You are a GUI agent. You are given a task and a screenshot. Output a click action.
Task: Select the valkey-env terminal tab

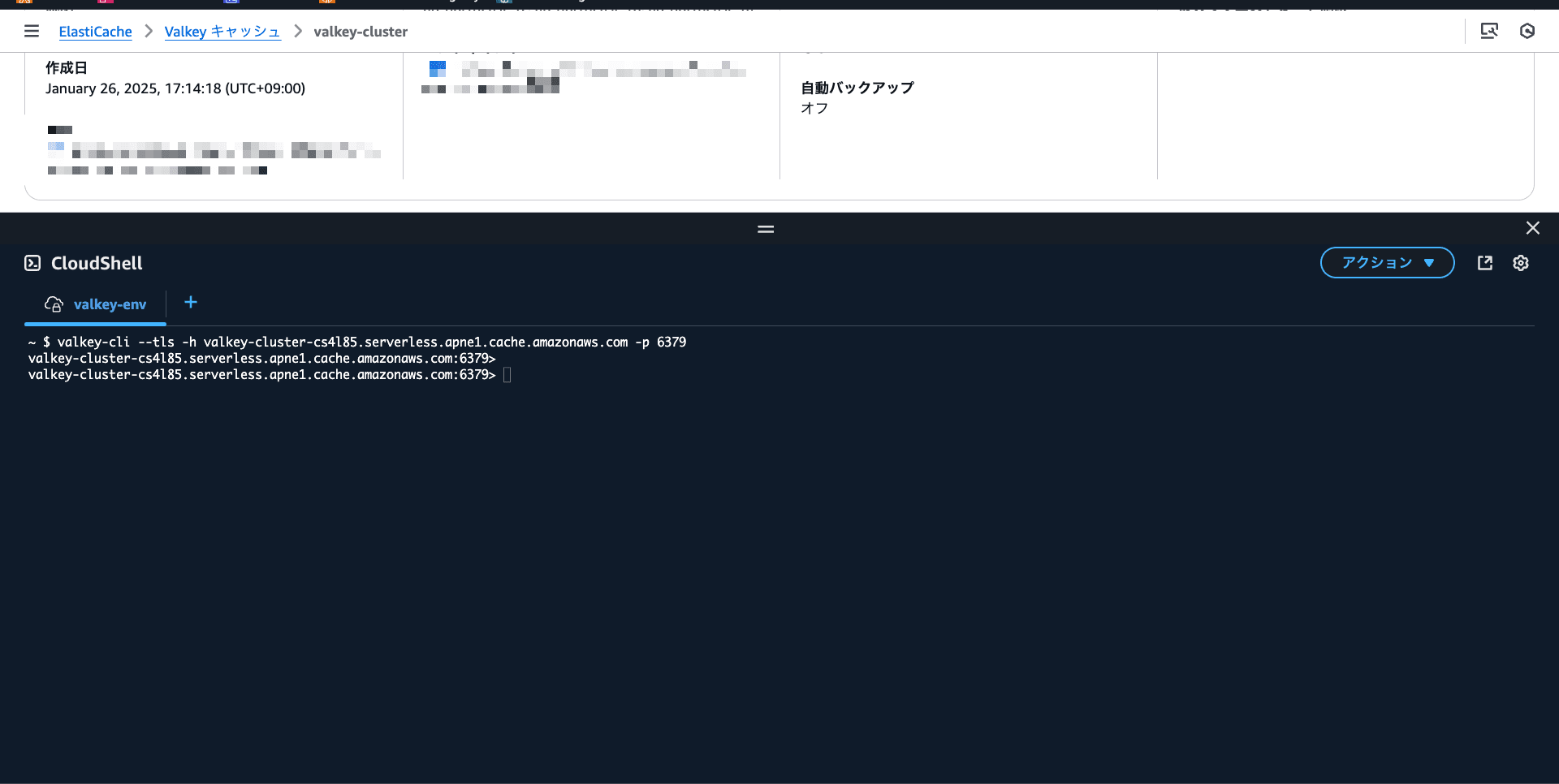point(96,304)
